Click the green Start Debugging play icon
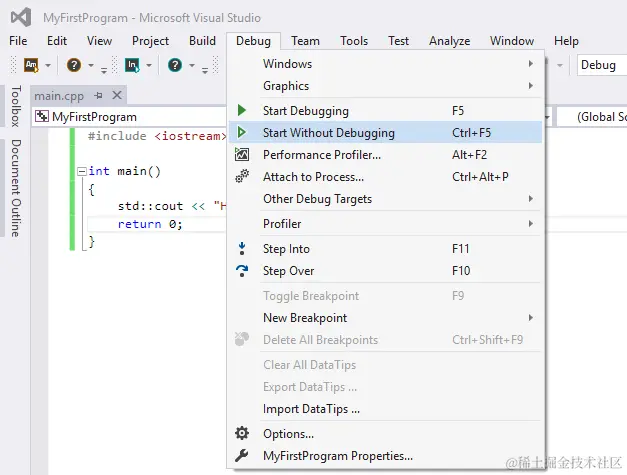 (x=242, y=110)
